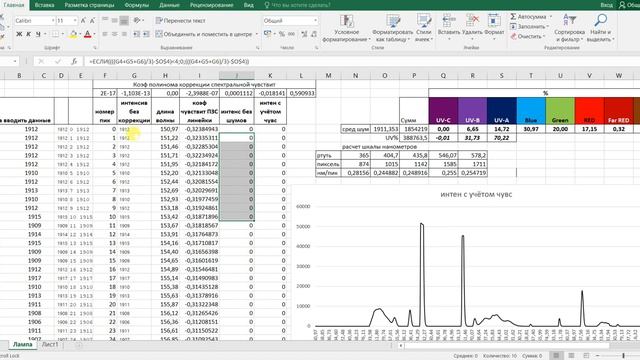Open the Рецензирование ribbon tab
The height and width of the screenshot is (360, 640).
tap(211, 5)
